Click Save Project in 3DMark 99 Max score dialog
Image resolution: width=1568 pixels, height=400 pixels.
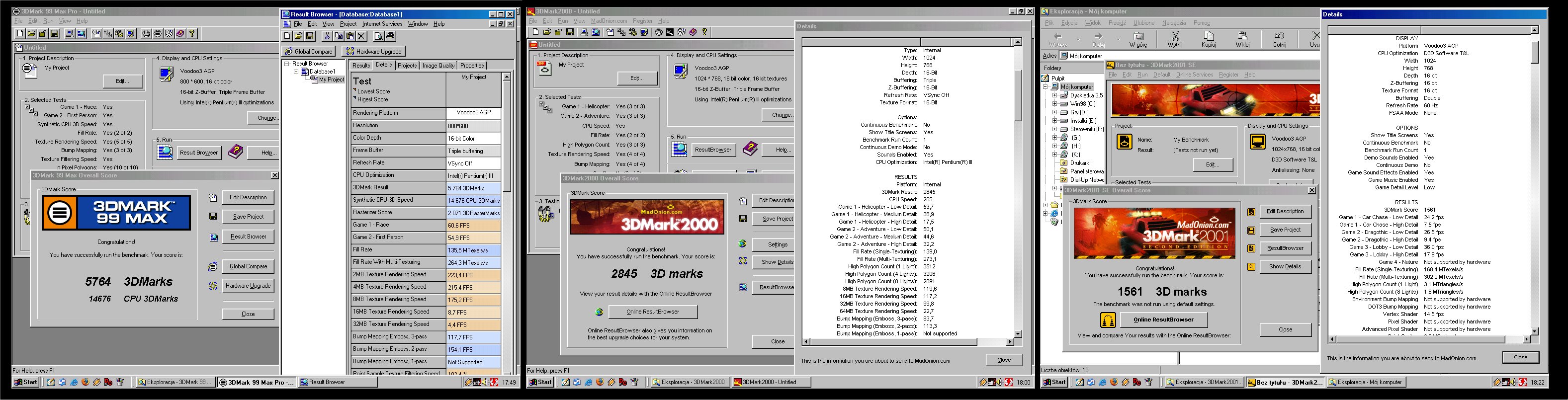pyautogui.click(x=249, y=217)
